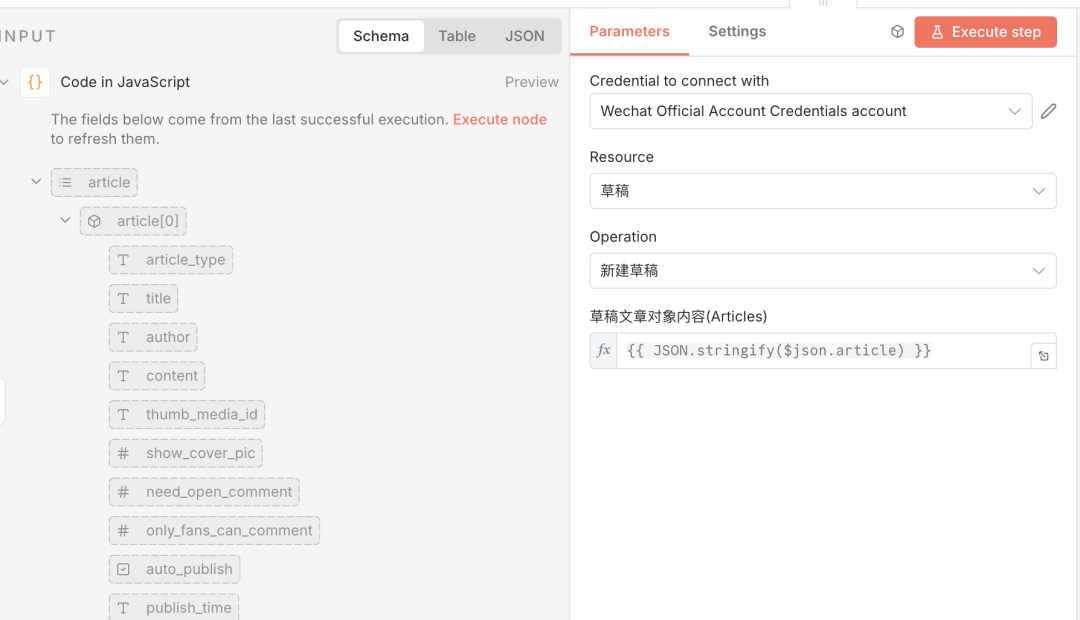
Task: Click the Execute node link to refresh fields
Action: point(499,119)
